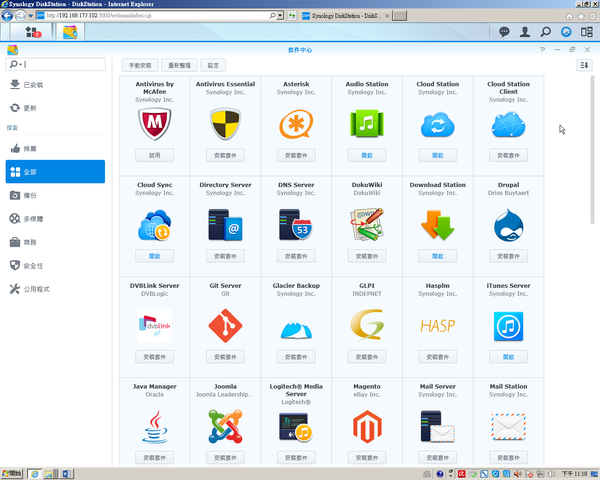Open the sort options list button
This screenshot has height=480, width=600.
click(584, 65)
